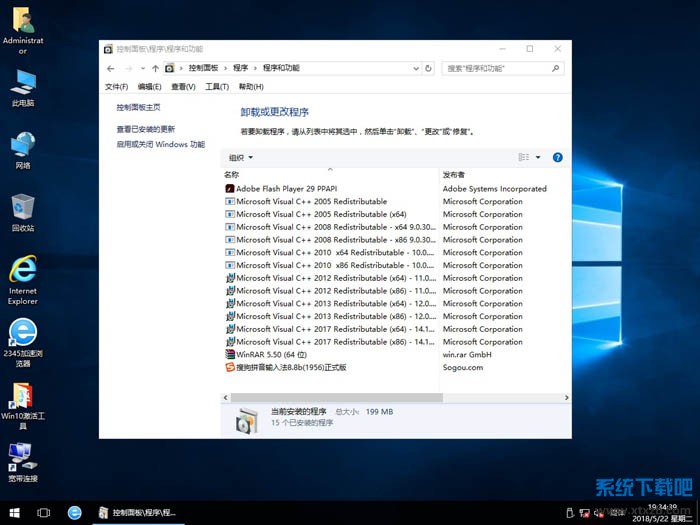Open the Administrator desktop folder icon

tap(23, 31)
